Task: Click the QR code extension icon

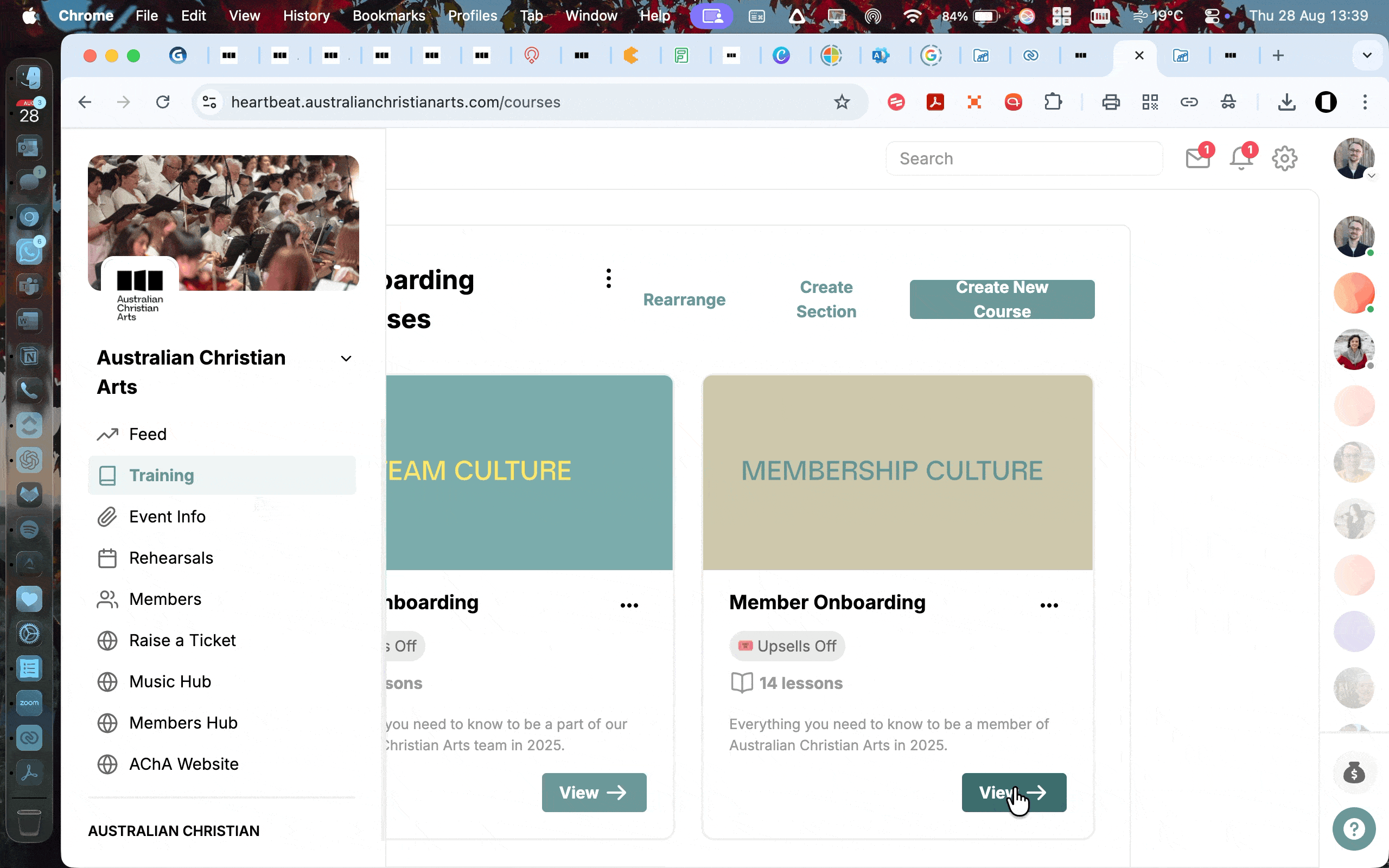Action: [1150, 102]
